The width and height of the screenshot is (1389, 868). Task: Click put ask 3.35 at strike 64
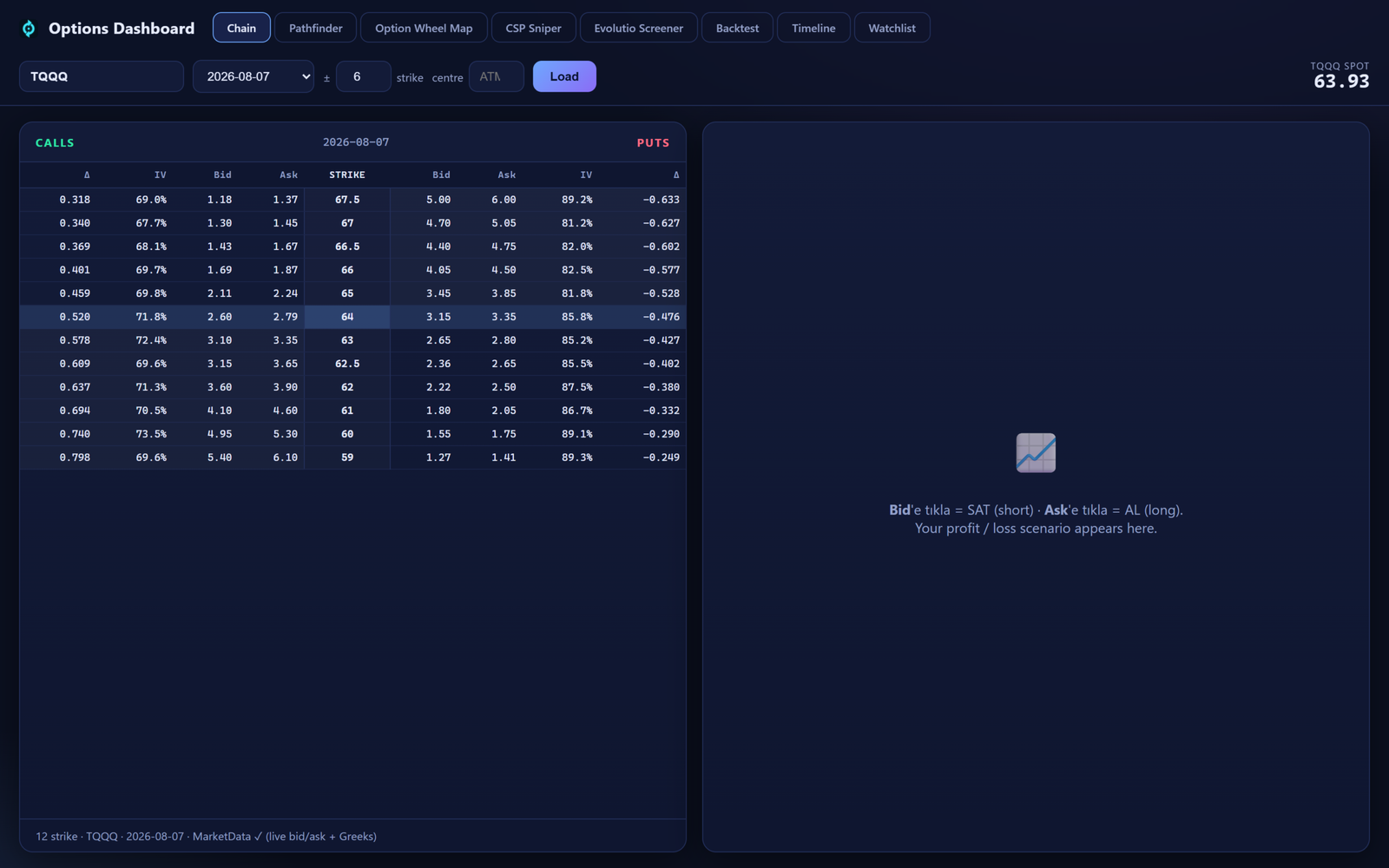click(x=504, y=317)
